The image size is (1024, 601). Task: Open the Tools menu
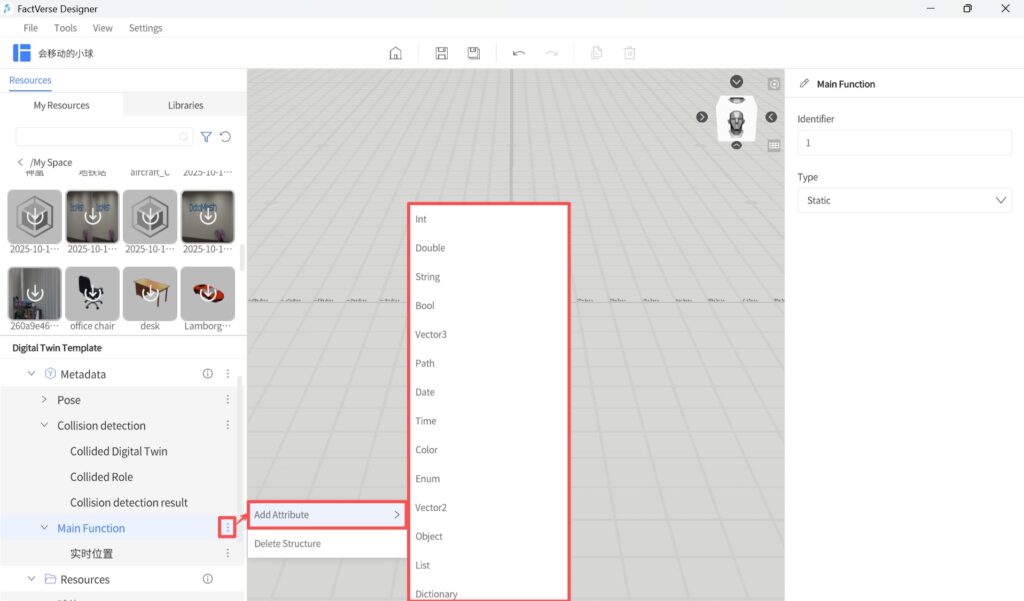[x=65, y=27]
